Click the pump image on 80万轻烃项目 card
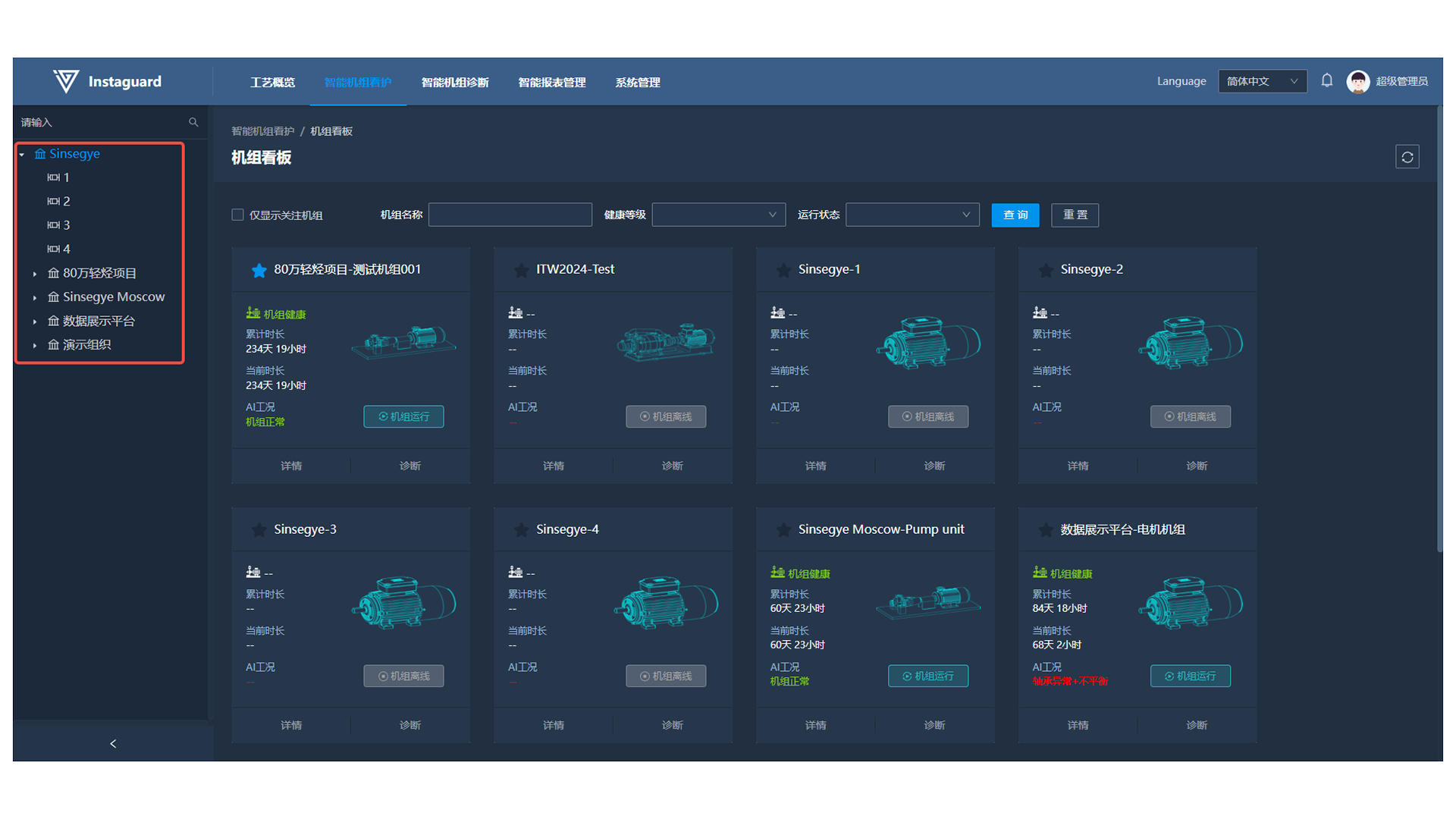The width and height of the screenshot is (1456, 819). click(x=403, y=342)
